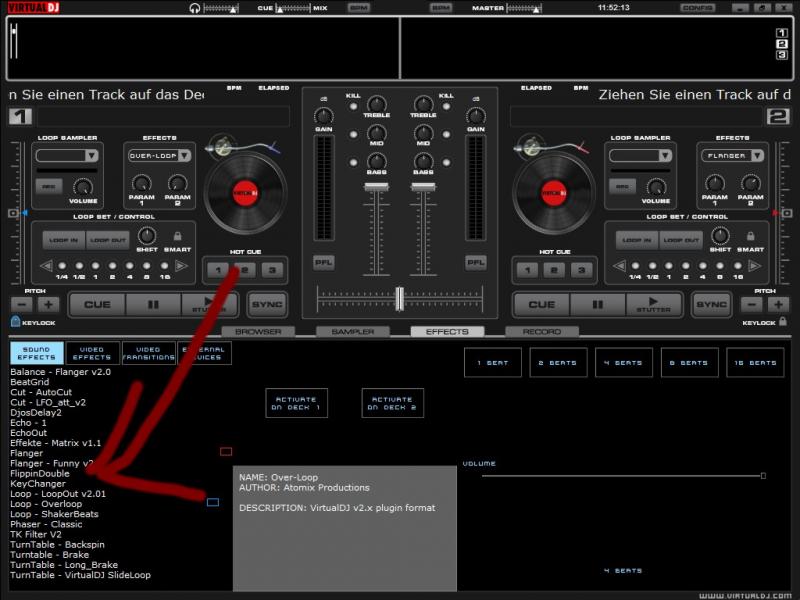Select the 1/4 loop length on deck 1
Viewport: 800px width, 600px height.
pos(62,266)
